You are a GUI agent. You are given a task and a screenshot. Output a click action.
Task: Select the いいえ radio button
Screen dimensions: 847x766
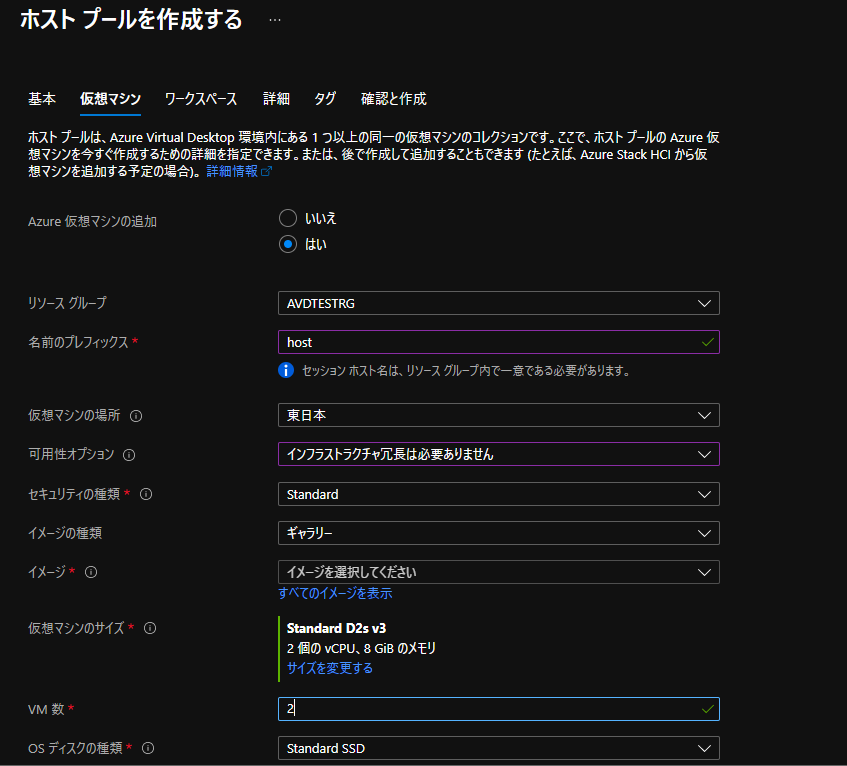[x=288, y=218]
